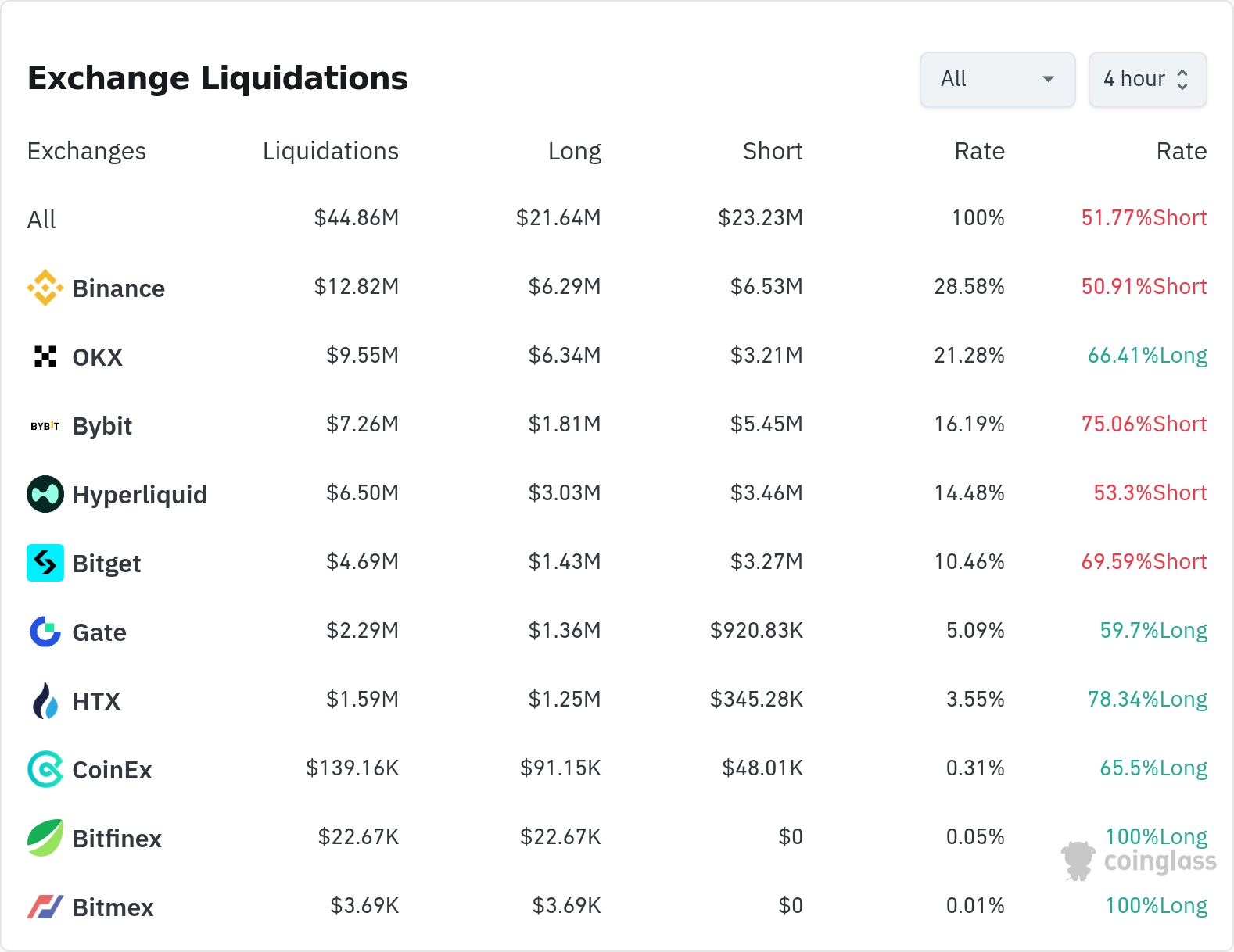The image size is (1234, 952).
Task: Click the CoinEx logo icon
Action: coord(45,769)
